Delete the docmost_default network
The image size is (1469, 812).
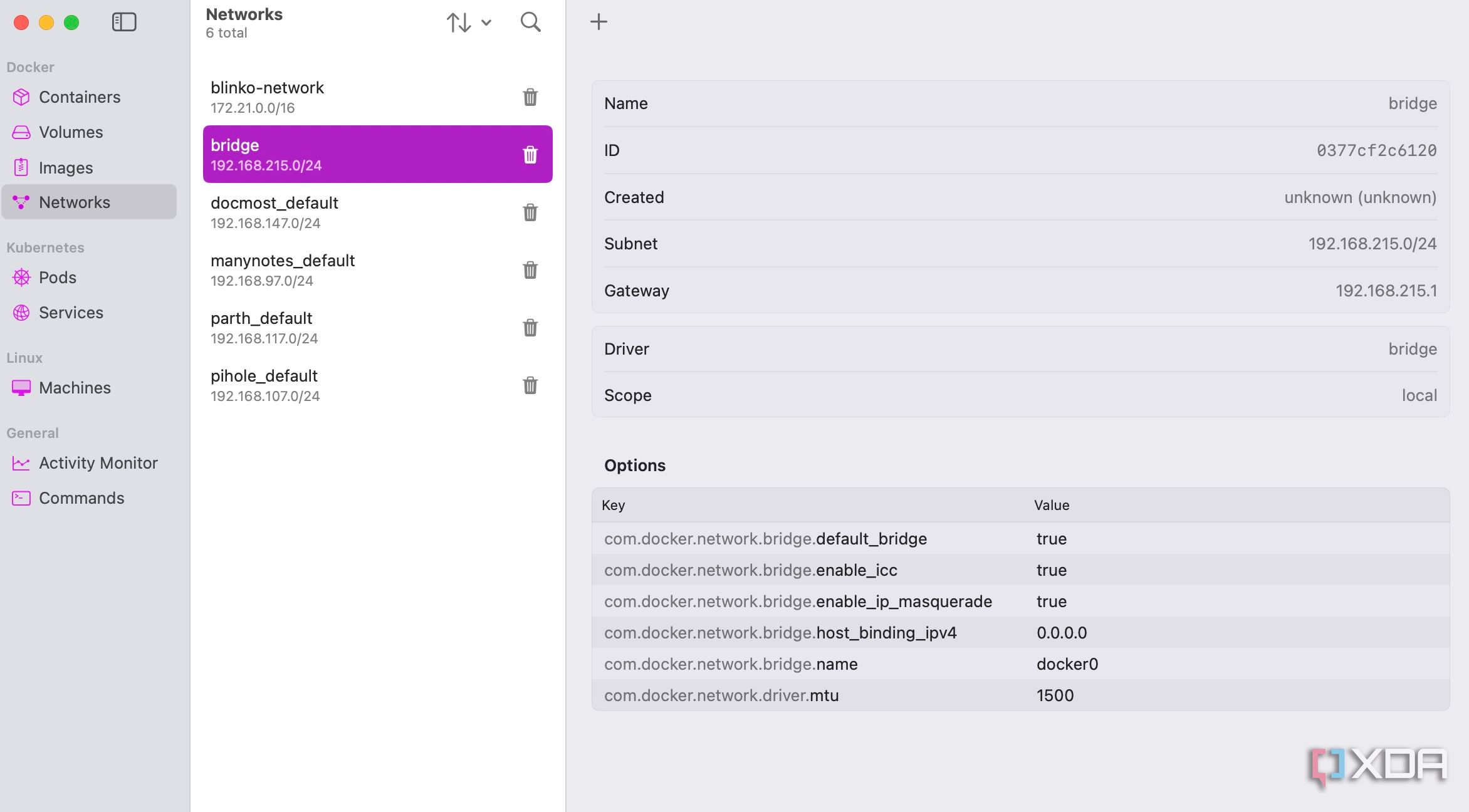530,212
